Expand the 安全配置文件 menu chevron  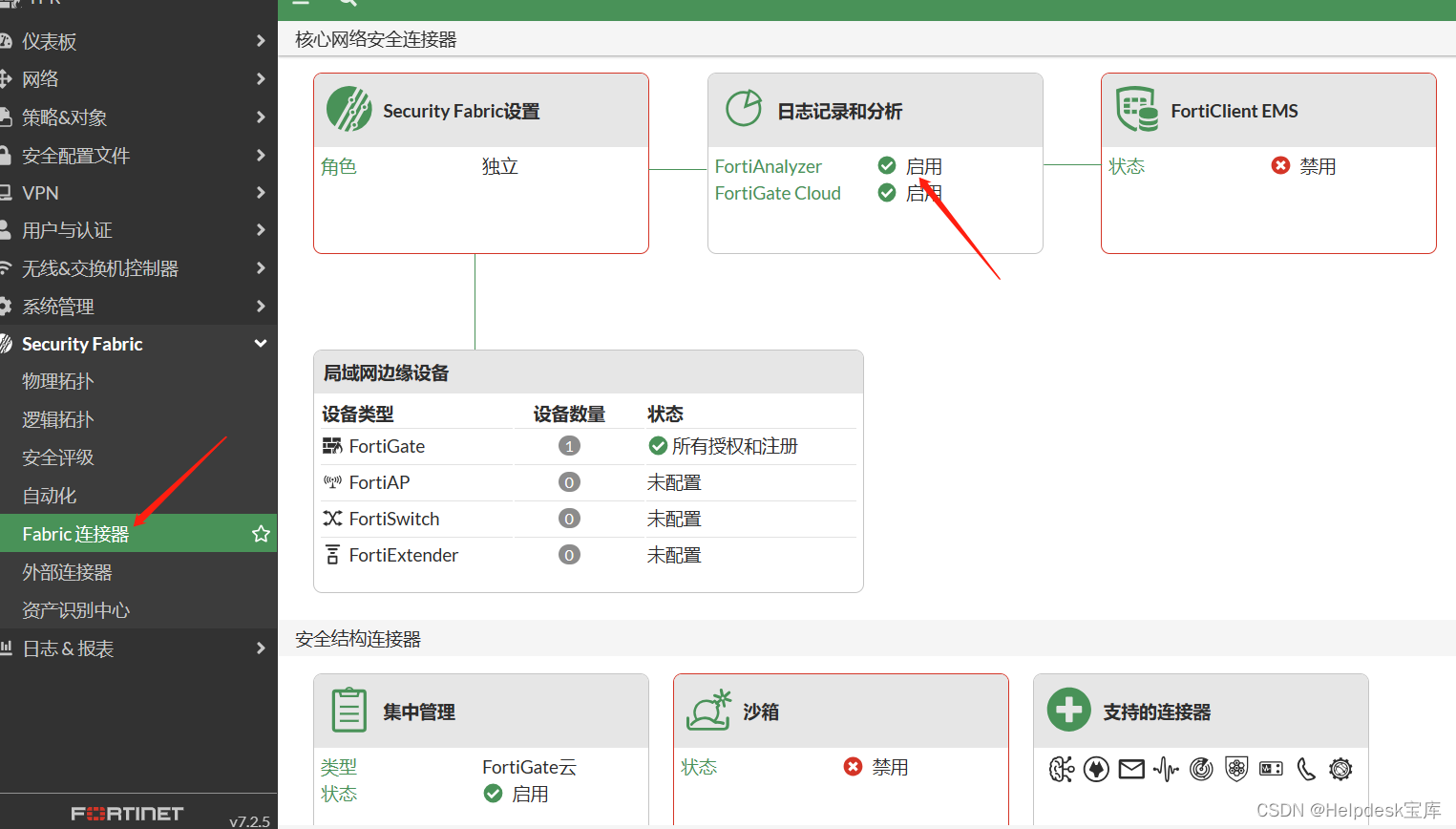click(x=261, y=155)
